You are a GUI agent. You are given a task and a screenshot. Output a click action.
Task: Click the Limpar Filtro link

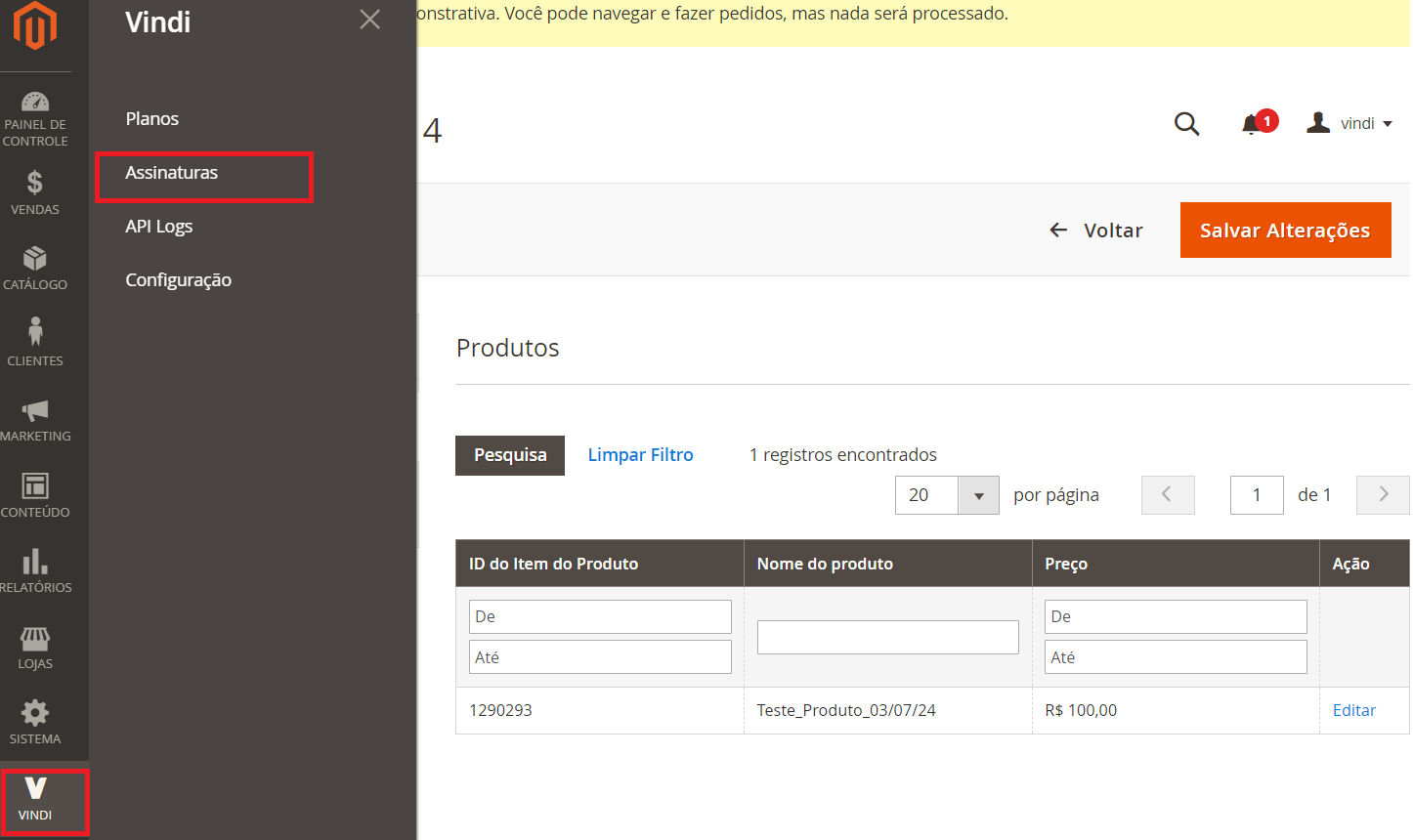click(x=640, y=455)
